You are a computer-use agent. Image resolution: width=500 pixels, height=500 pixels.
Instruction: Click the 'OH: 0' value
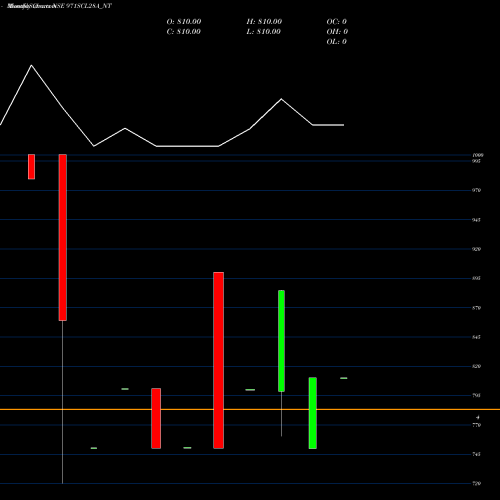[337, 32]
